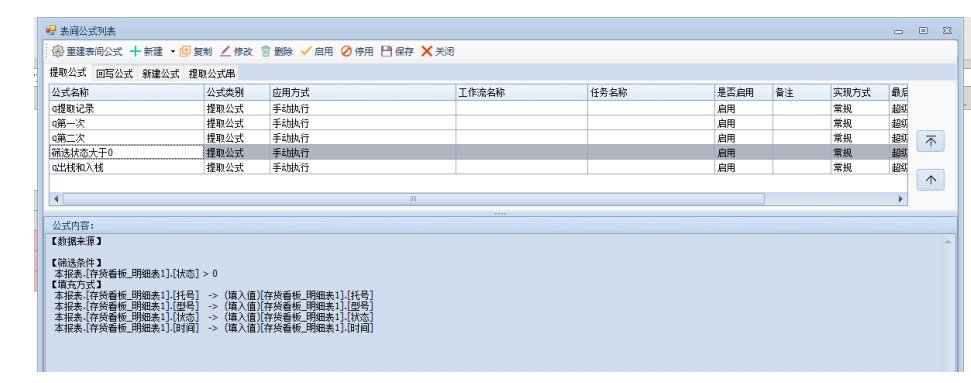Click the 公式类别 column header

coord(237,93)
